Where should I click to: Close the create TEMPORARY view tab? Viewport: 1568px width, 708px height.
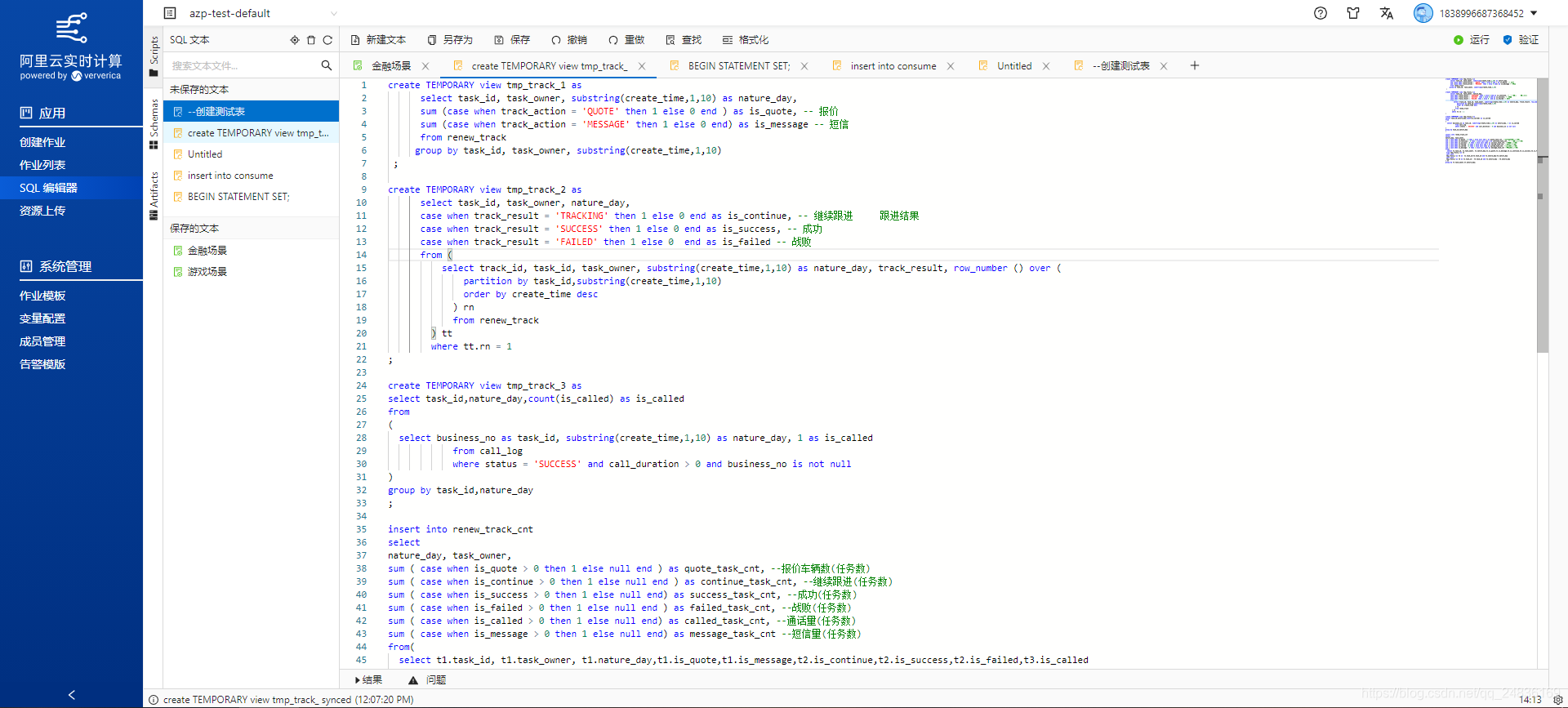tap(642, 66)
